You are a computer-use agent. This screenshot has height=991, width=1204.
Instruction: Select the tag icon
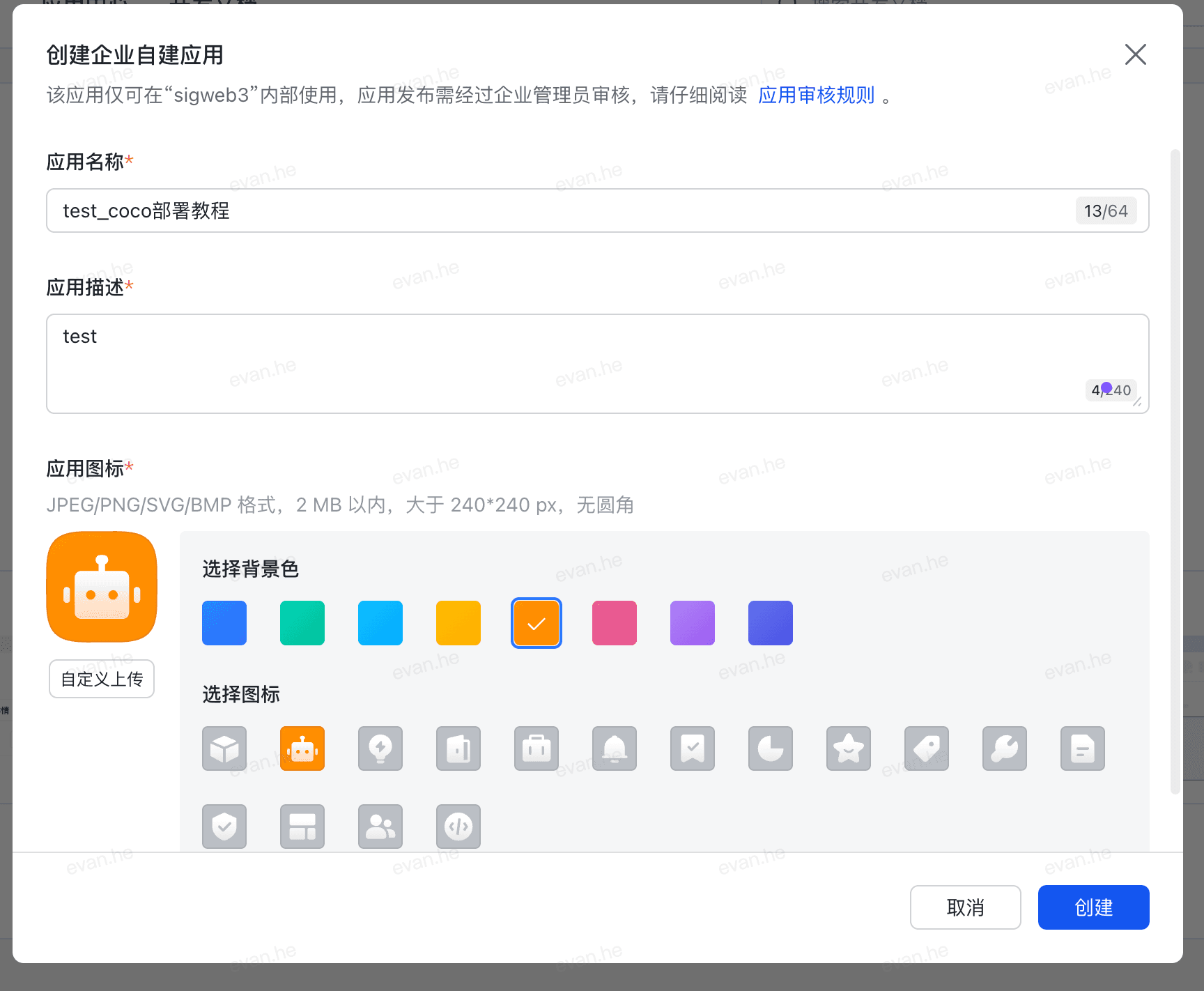927,748
